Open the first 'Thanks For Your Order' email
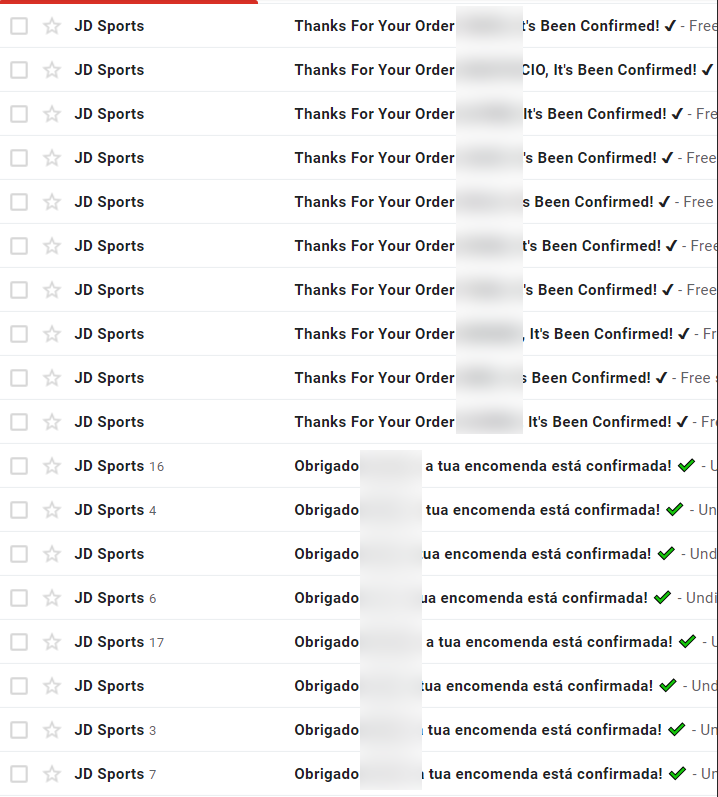The width and height of the screenshot is (718, 797). click(485, 26)
